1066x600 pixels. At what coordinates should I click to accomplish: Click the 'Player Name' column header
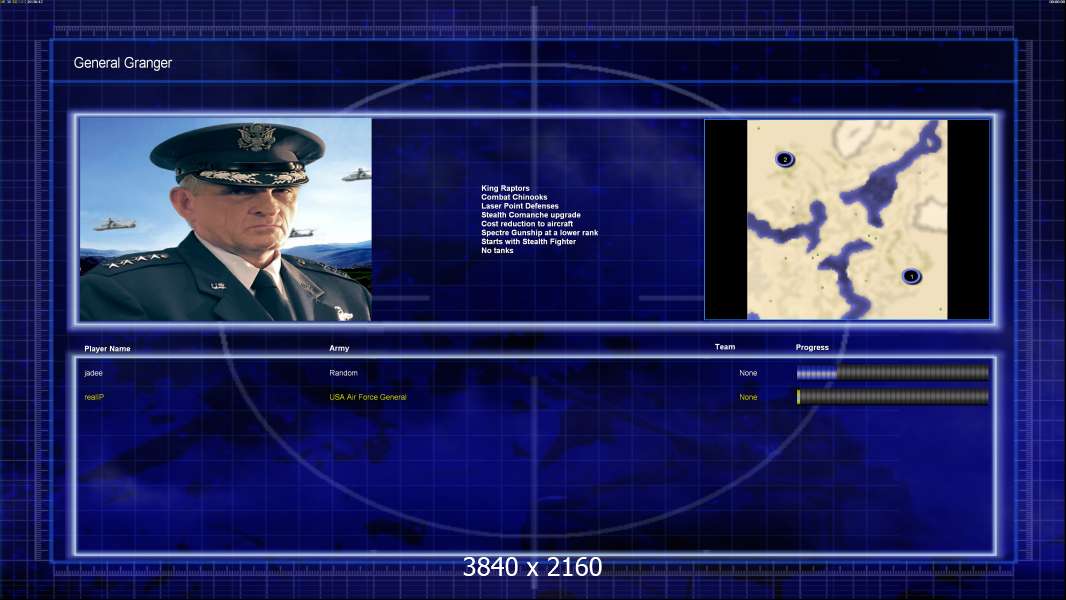[x=107, y=349]
